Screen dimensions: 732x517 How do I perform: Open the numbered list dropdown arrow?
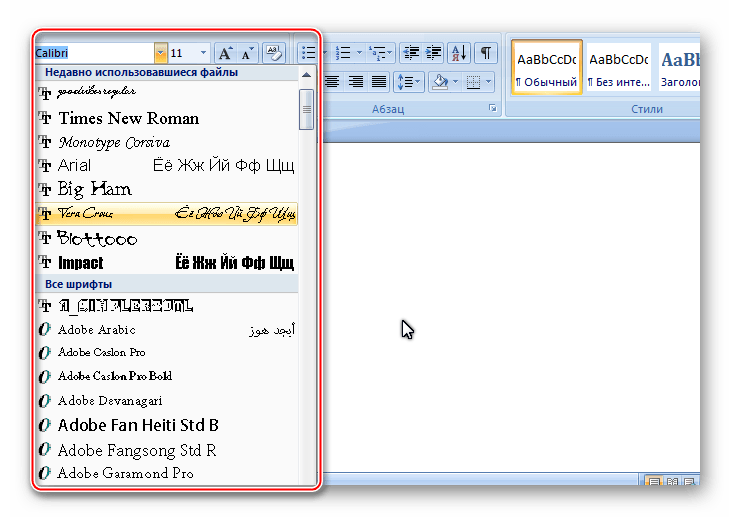[x=359, y=53]
